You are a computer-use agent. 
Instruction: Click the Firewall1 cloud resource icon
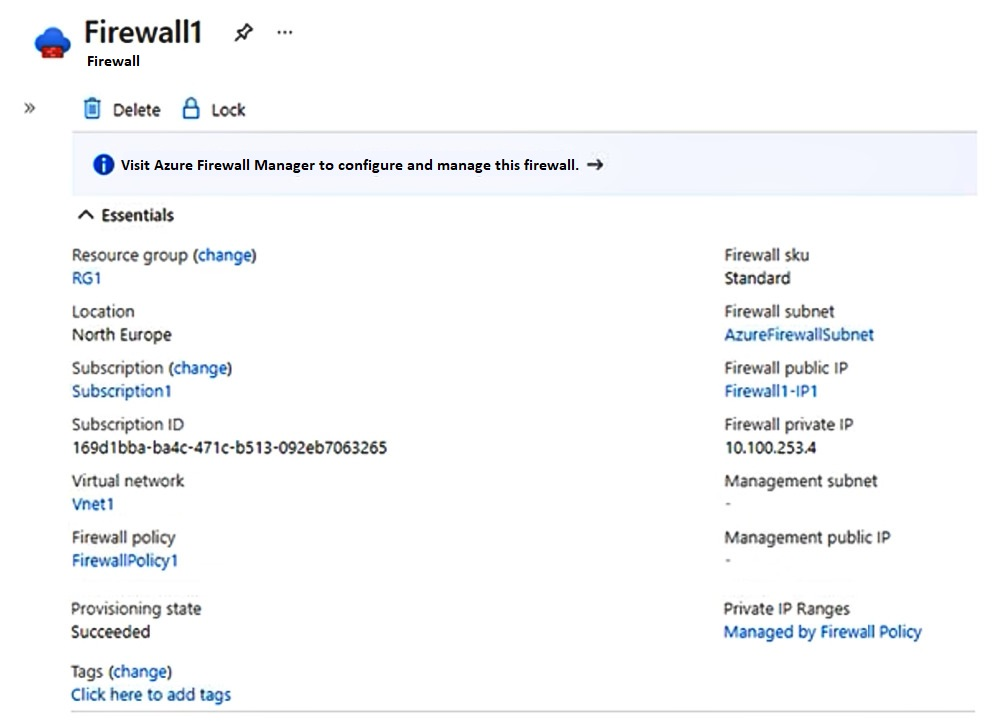[x=52, y=43]
